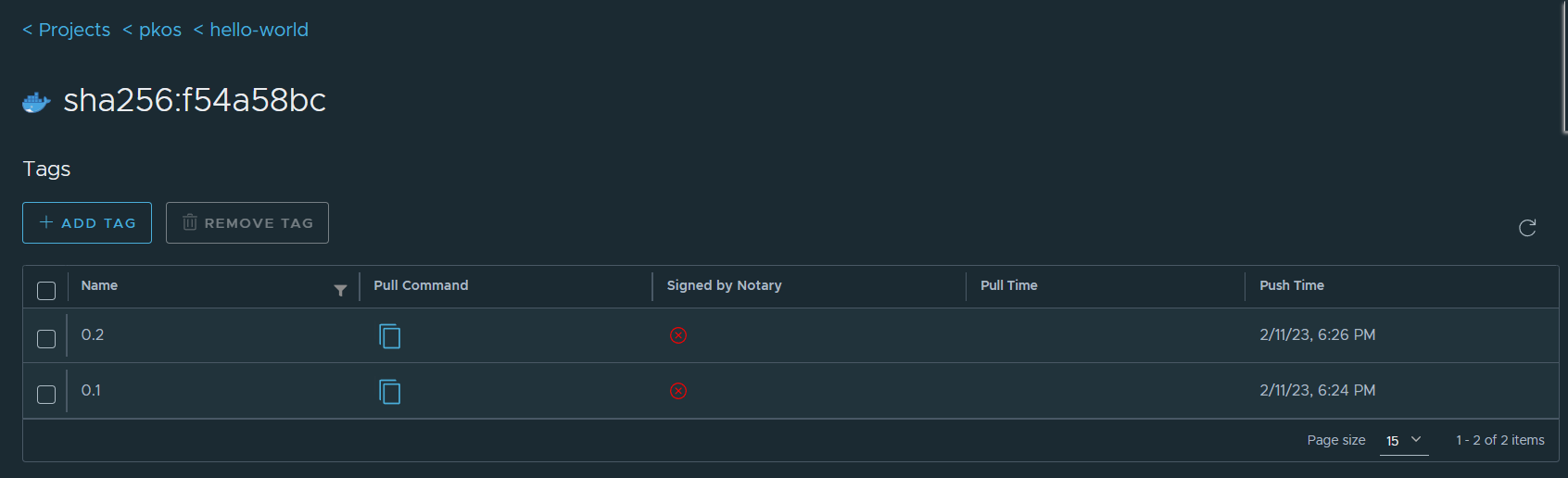Image resolution: width=1568 pixels, height=478 pixels.
Task: Click the Pull Time column header
Action: [x=1008, y=285]
